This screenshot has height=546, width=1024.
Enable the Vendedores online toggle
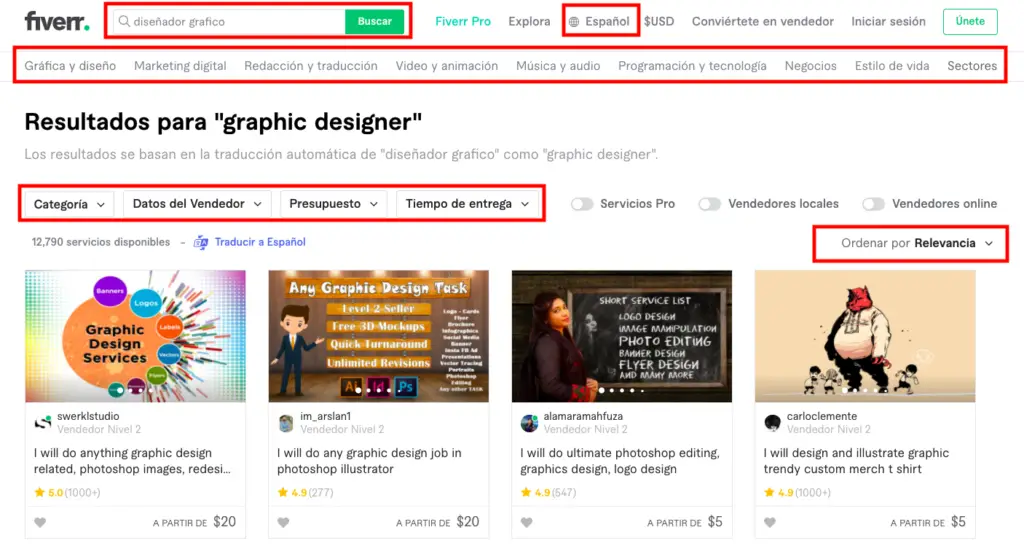click(x=873, y=204)
